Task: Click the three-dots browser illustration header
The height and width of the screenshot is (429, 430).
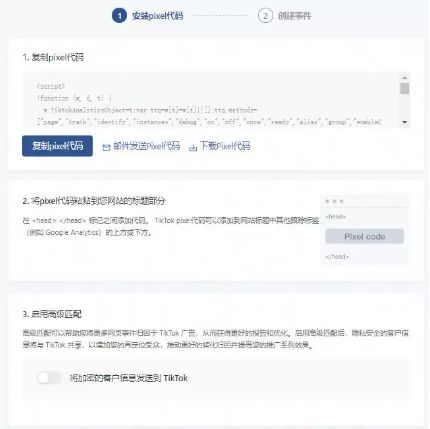Action: (334, 201)
